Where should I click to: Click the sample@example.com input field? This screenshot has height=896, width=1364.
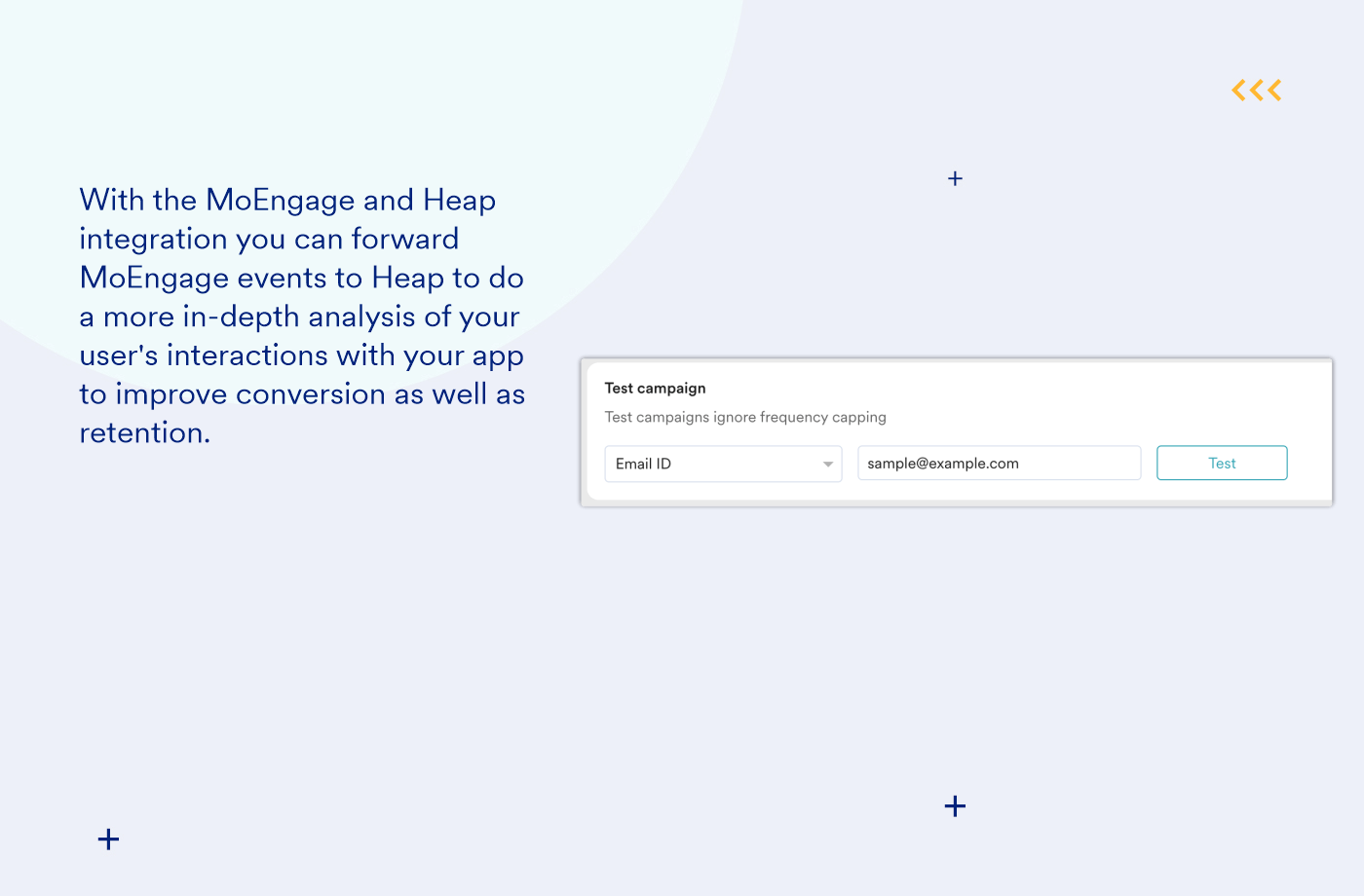tap(999, 463)
